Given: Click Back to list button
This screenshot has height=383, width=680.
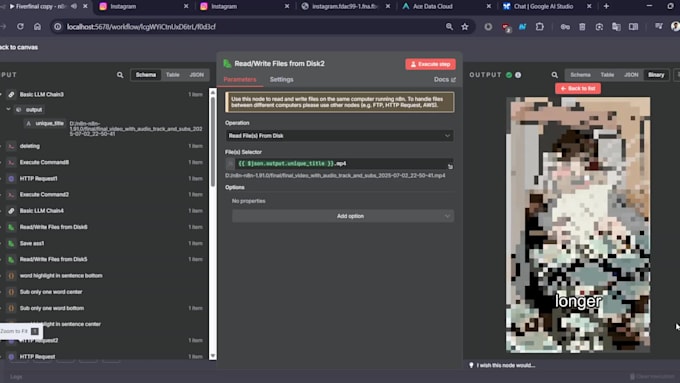Looking at the screenshot, I should 578,88.
